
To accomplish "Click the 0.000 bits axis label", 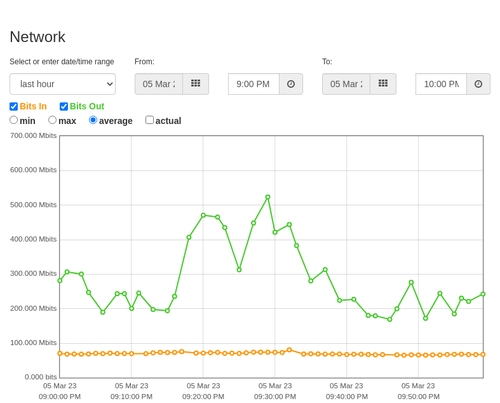I will click(x=41, y=377).
